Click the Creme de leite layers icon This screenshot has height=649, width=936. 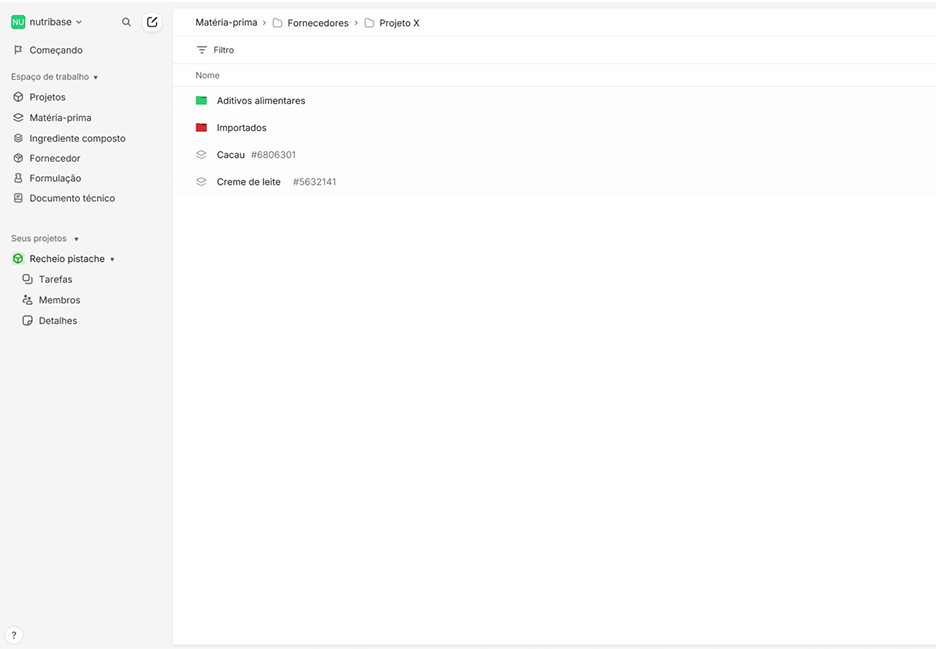coord(201,182)
